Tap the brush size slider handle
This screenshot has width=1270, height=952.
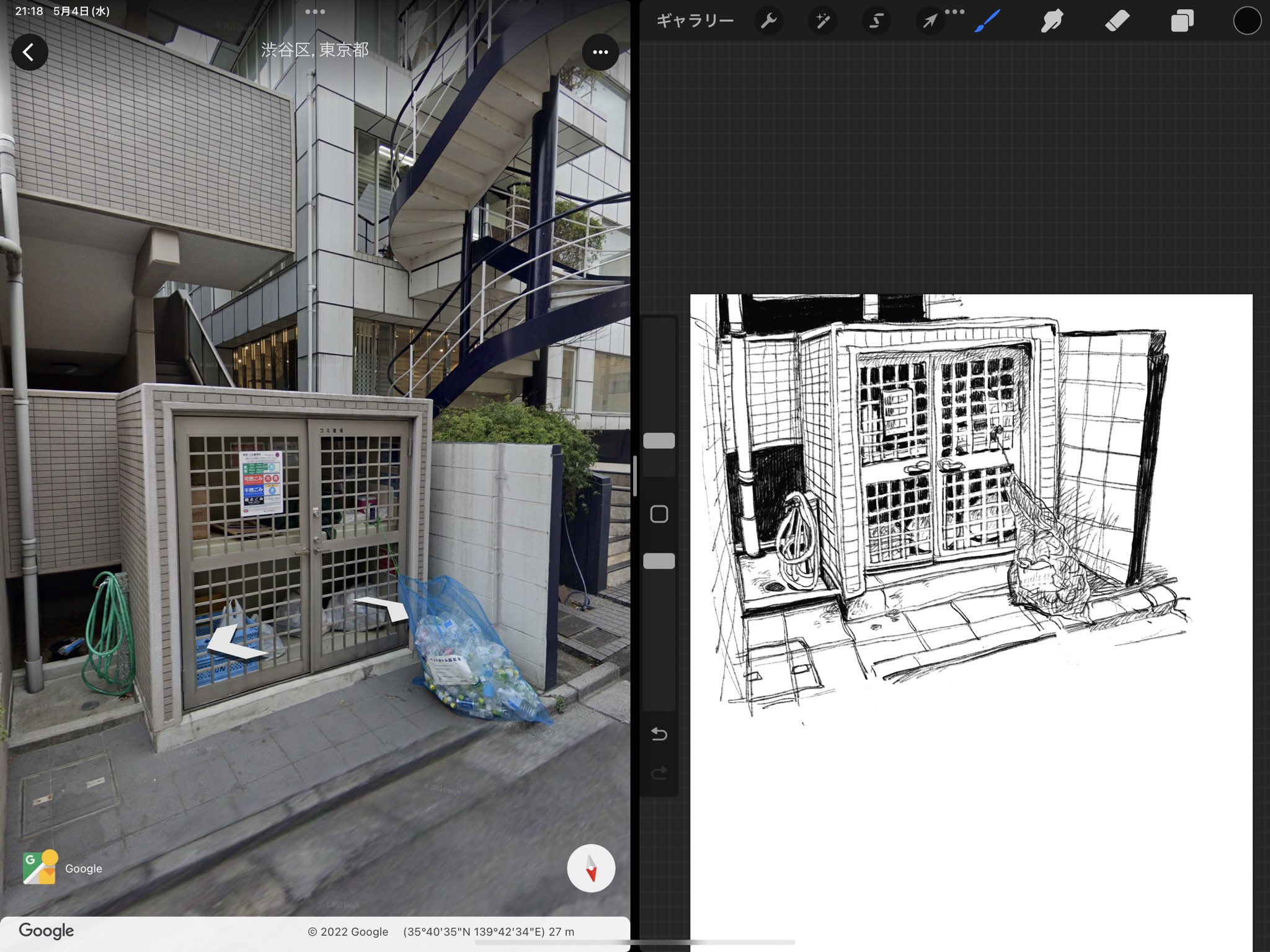click(x=659, y=441)
